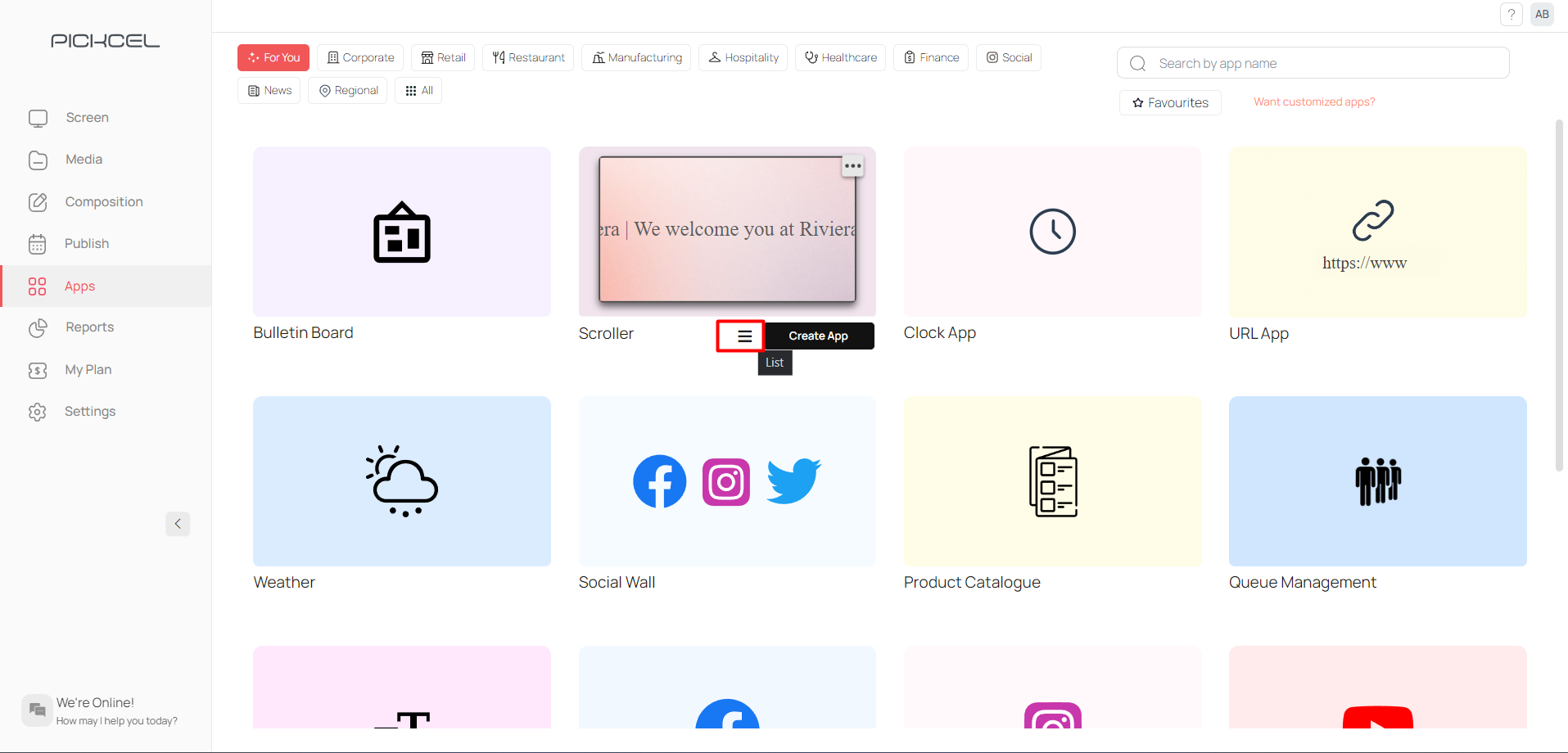Open My Plan in sidebar
1568x753 pixels.
click(106, 370)
